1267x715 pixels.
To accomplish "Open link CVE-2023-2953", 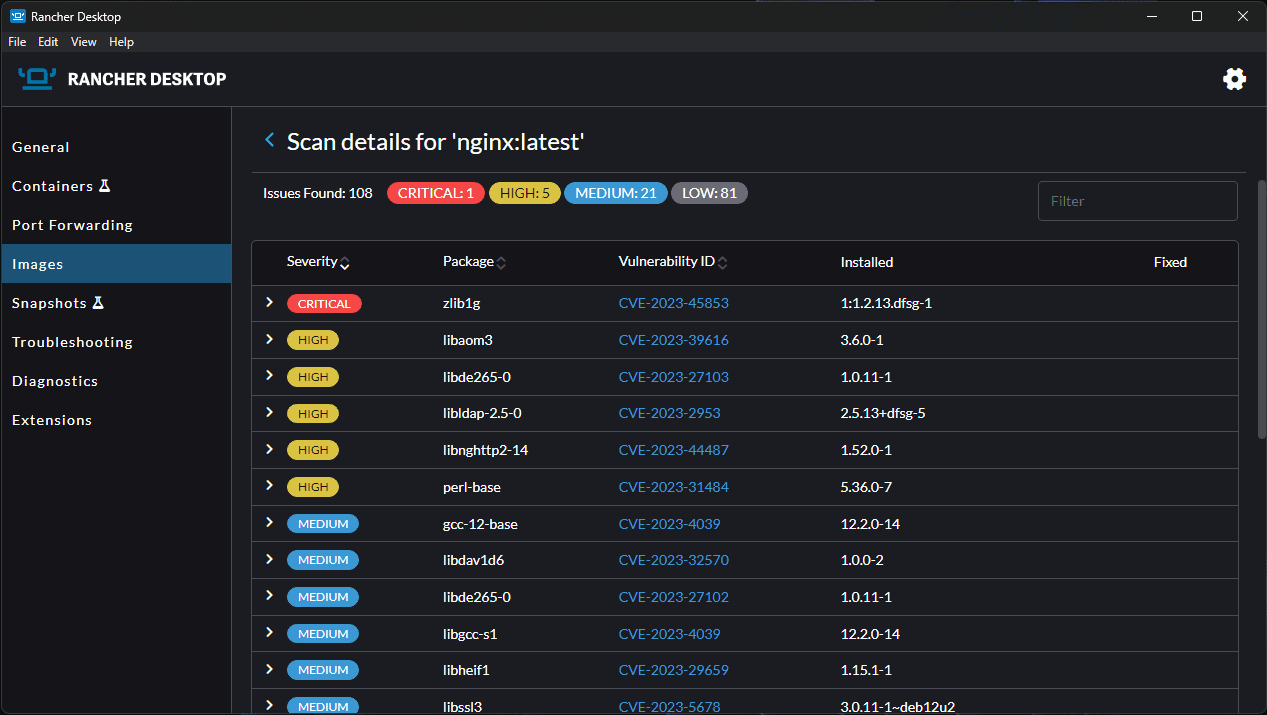I will (x=669, y=413).
